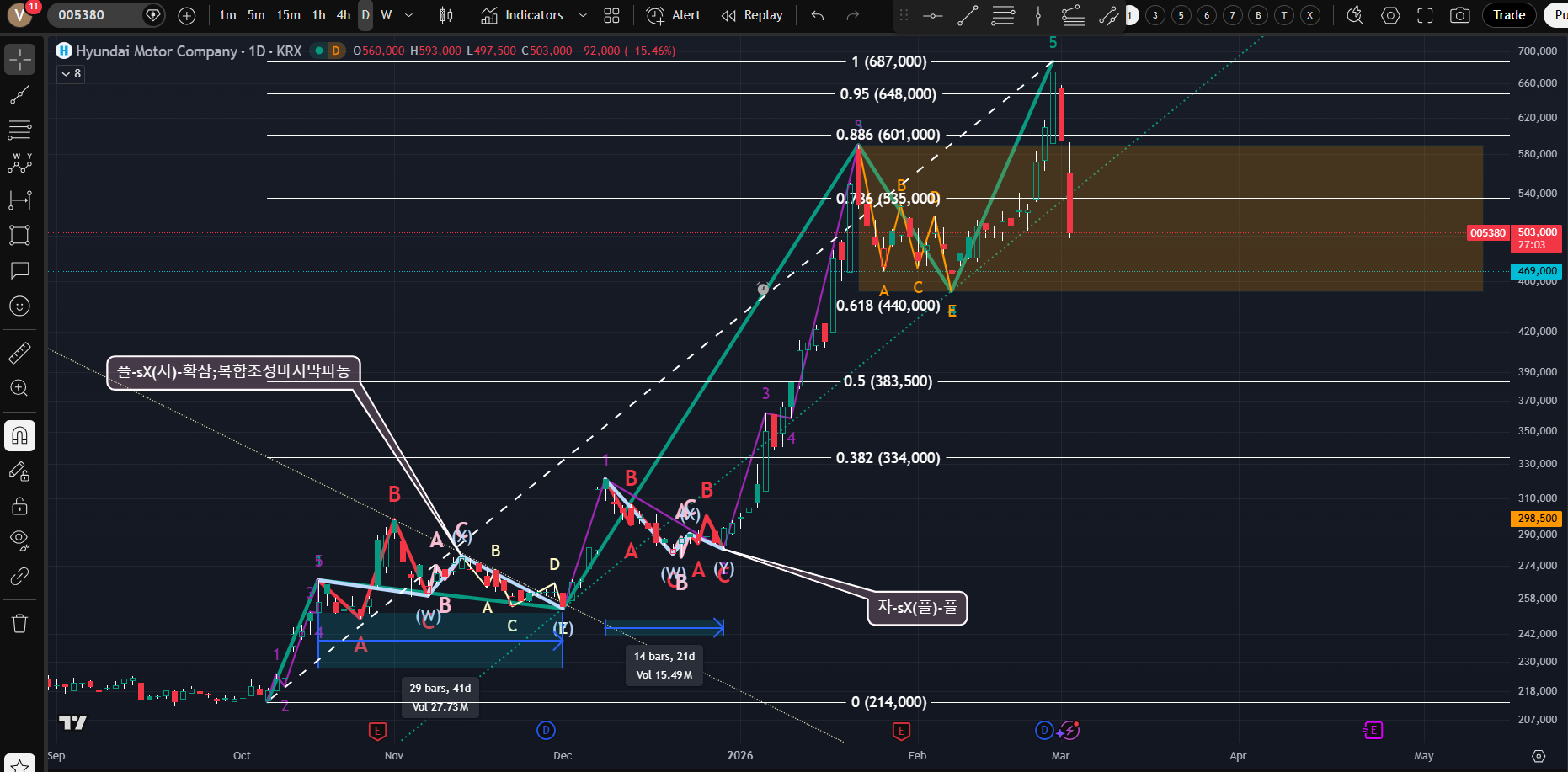
Task: Select the trend line drawing tool
Action: pos(19,95)
